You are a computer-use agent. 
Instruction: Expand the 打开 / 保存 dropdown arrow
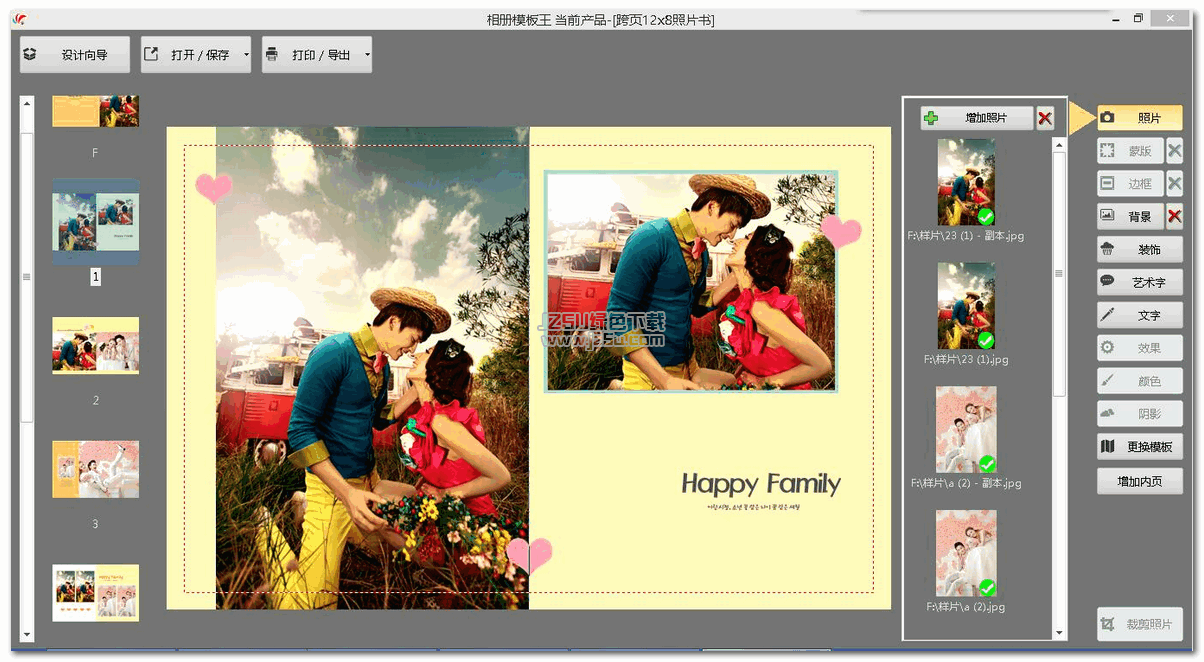pyautogui.click(x=246, y=55)
